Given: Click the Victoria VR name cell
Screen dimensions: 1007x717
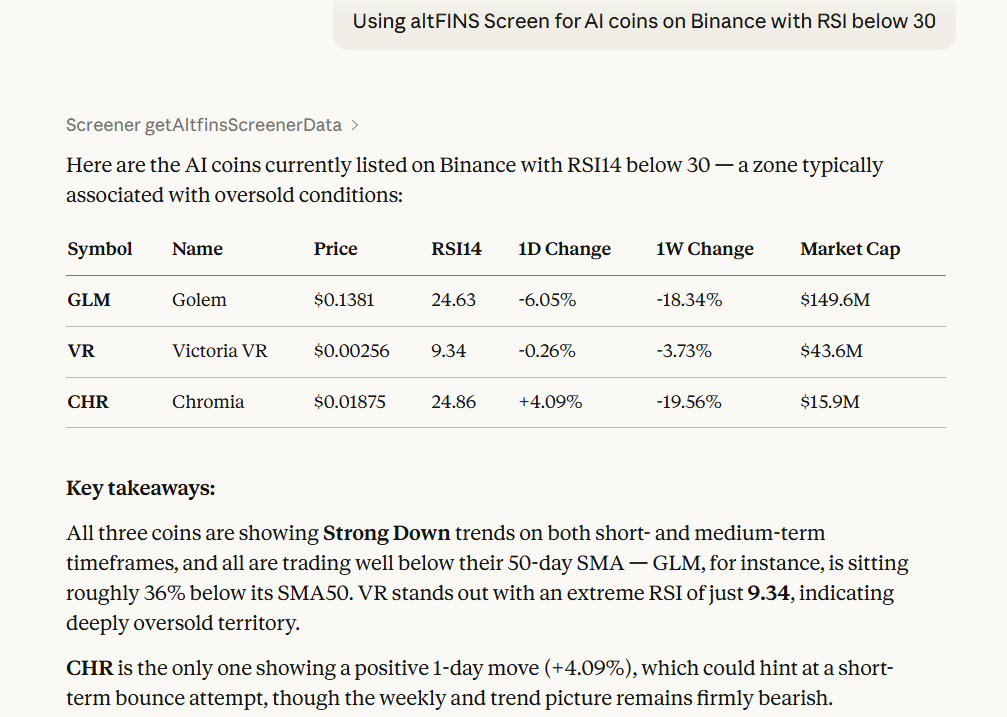Looking at the screenshot, I should (x=220, y=351).
